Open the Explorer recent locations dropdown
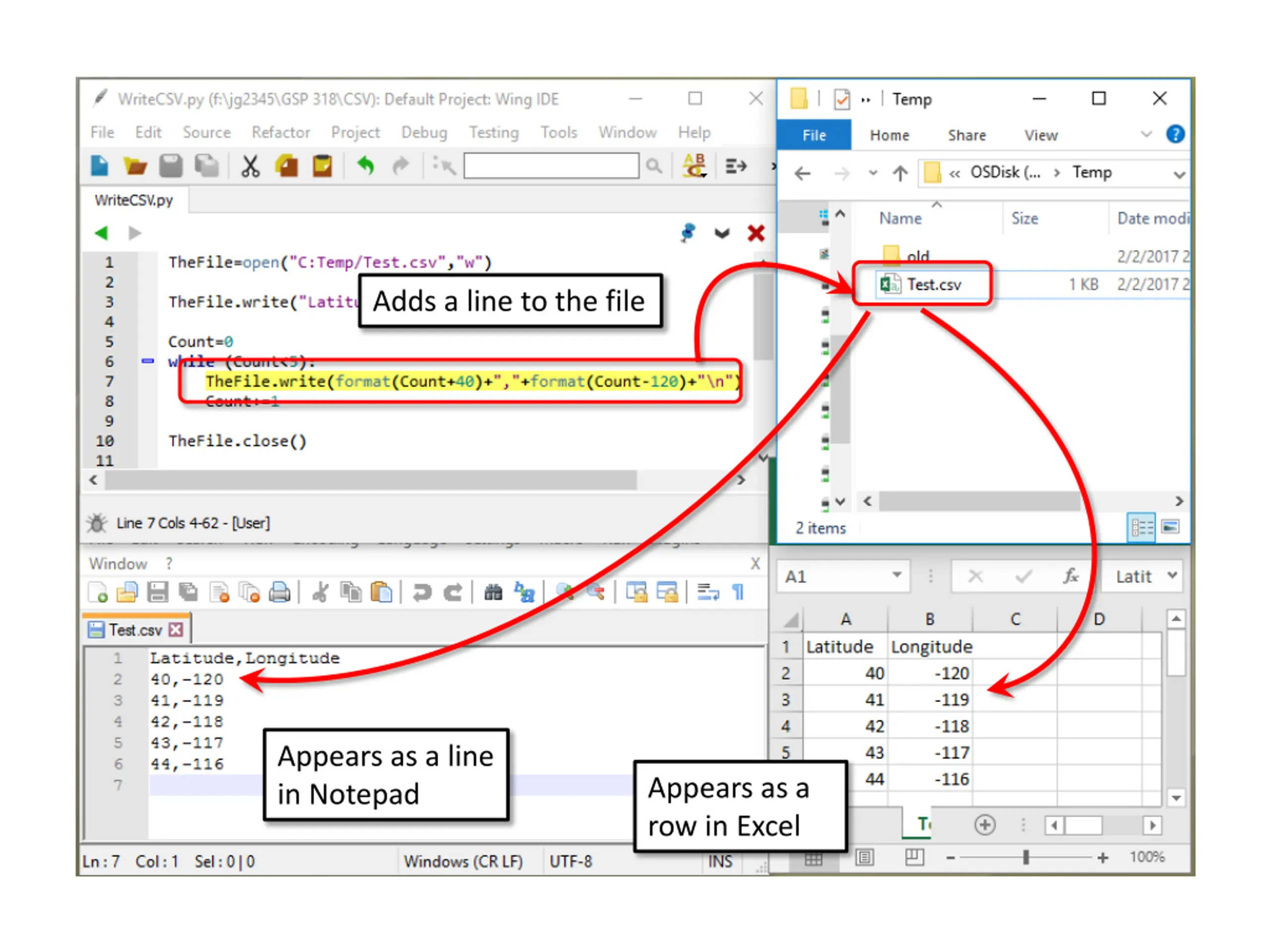Viewport: 1270px width, 952px height. click(873, 173)
